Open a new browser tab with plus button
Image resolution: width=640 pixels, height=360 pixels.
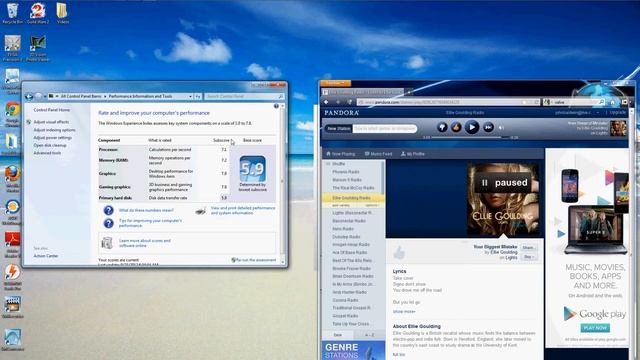pyautogui.click(x=409, y=92)
